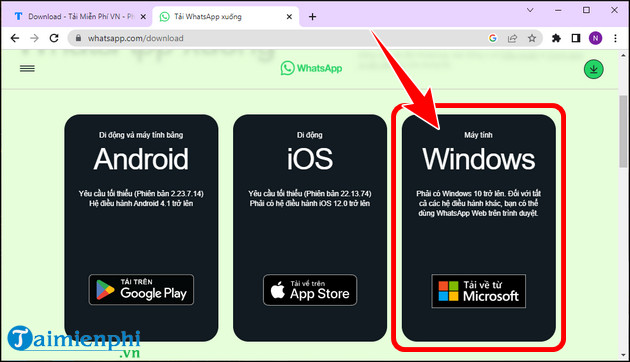630x362 pixels.
Task: Click the padlock site info icon
Action: pos(78,38)
